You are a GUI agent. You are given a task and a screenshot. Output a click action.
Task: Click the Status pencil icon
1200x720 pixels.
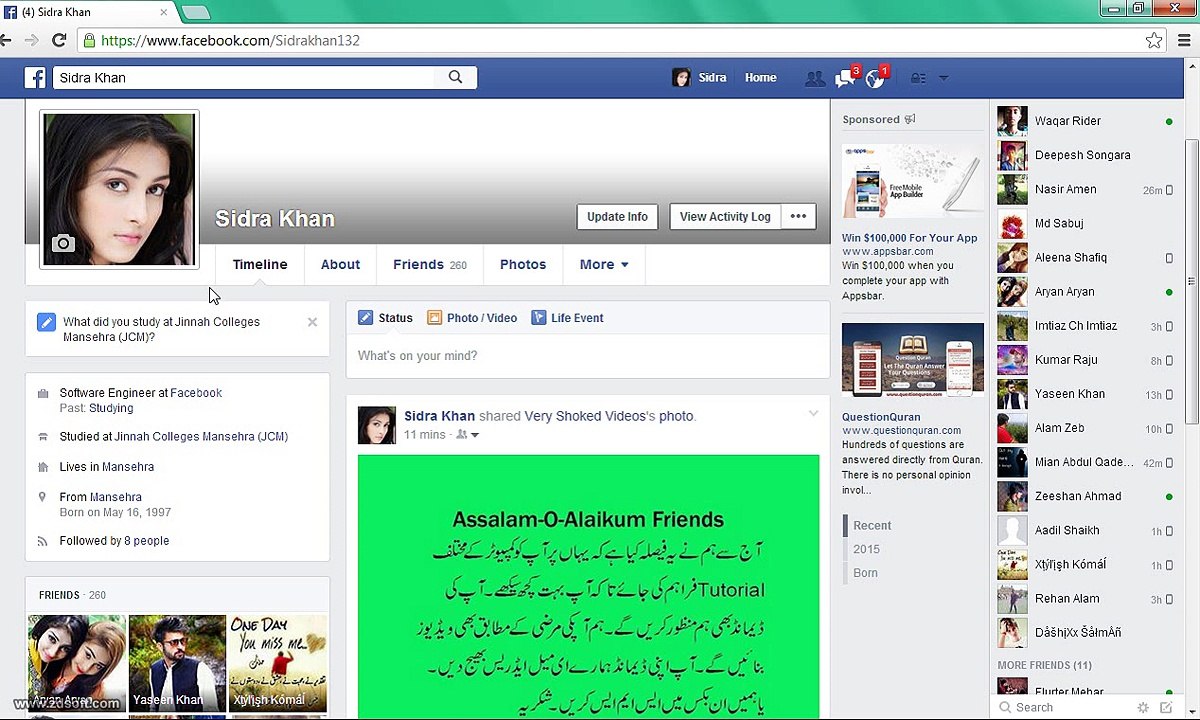[366, 318]
